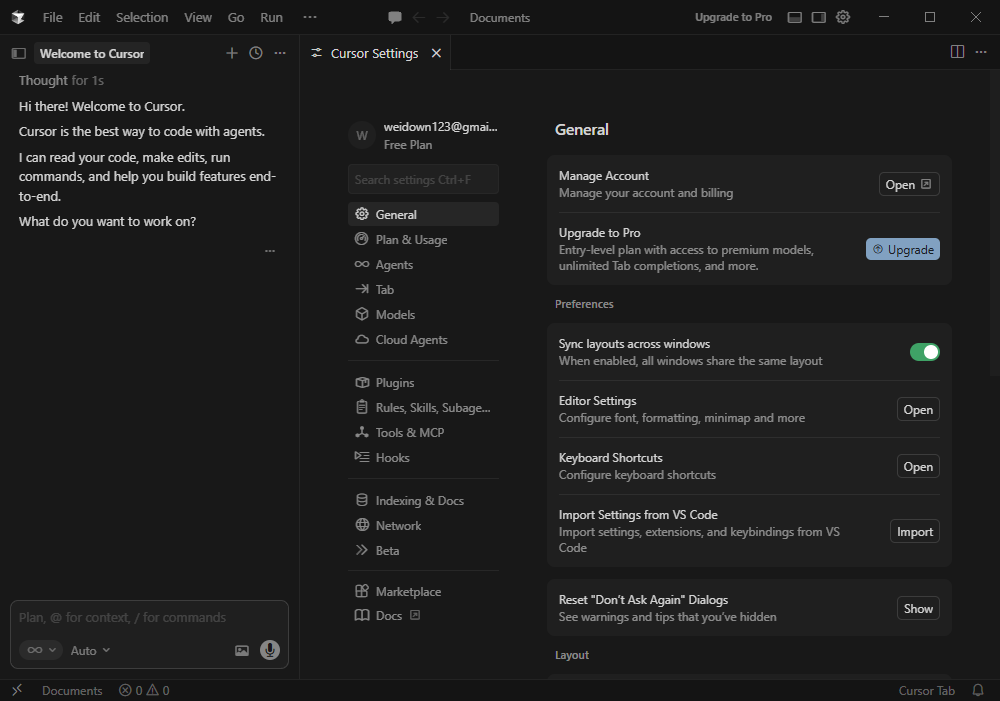1000x701 pixels.
Task: Click the split editor icon
Action: pos(957,52)
